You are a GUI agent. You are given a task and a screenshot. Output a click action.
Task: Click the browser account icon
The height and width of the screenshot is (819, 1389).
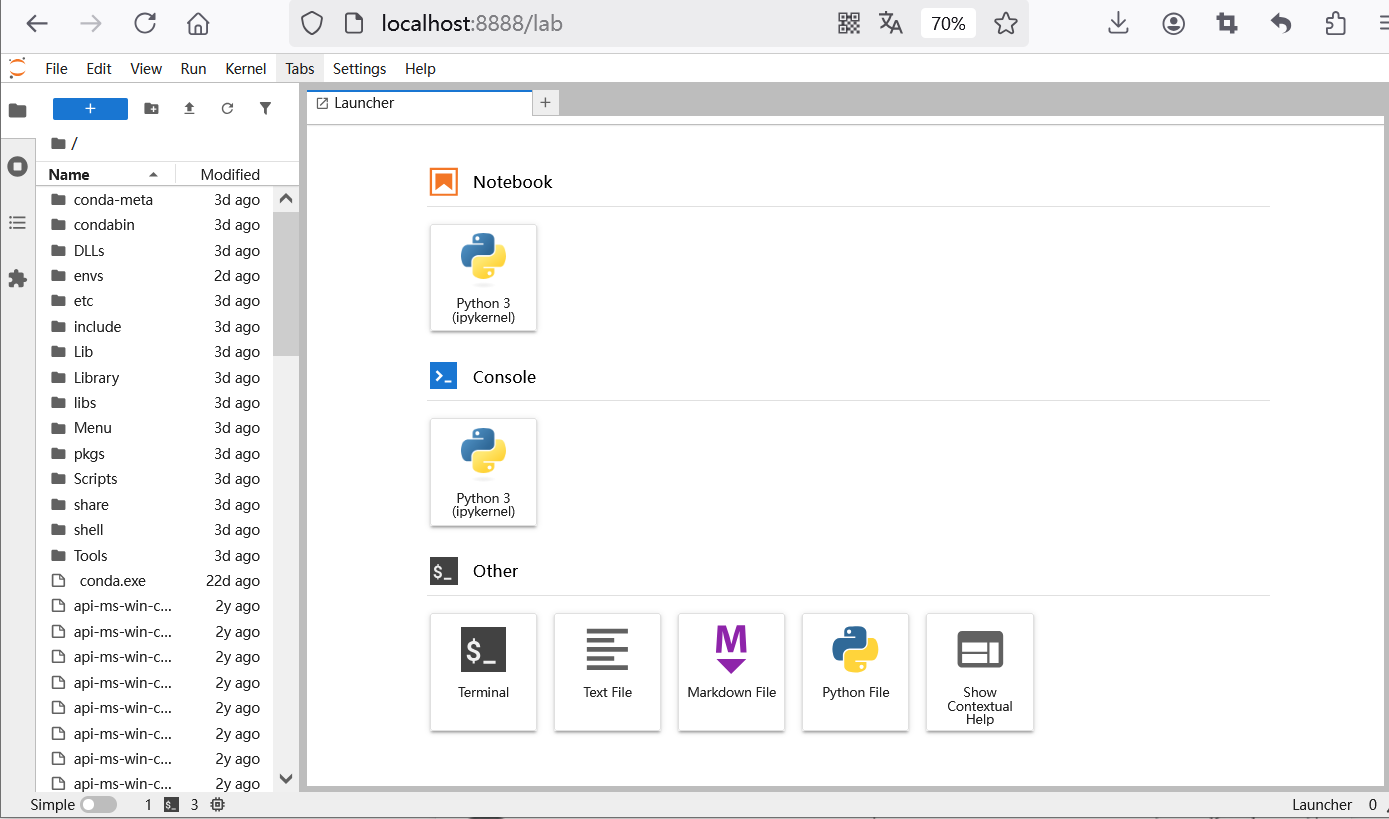pos(1174,24)
